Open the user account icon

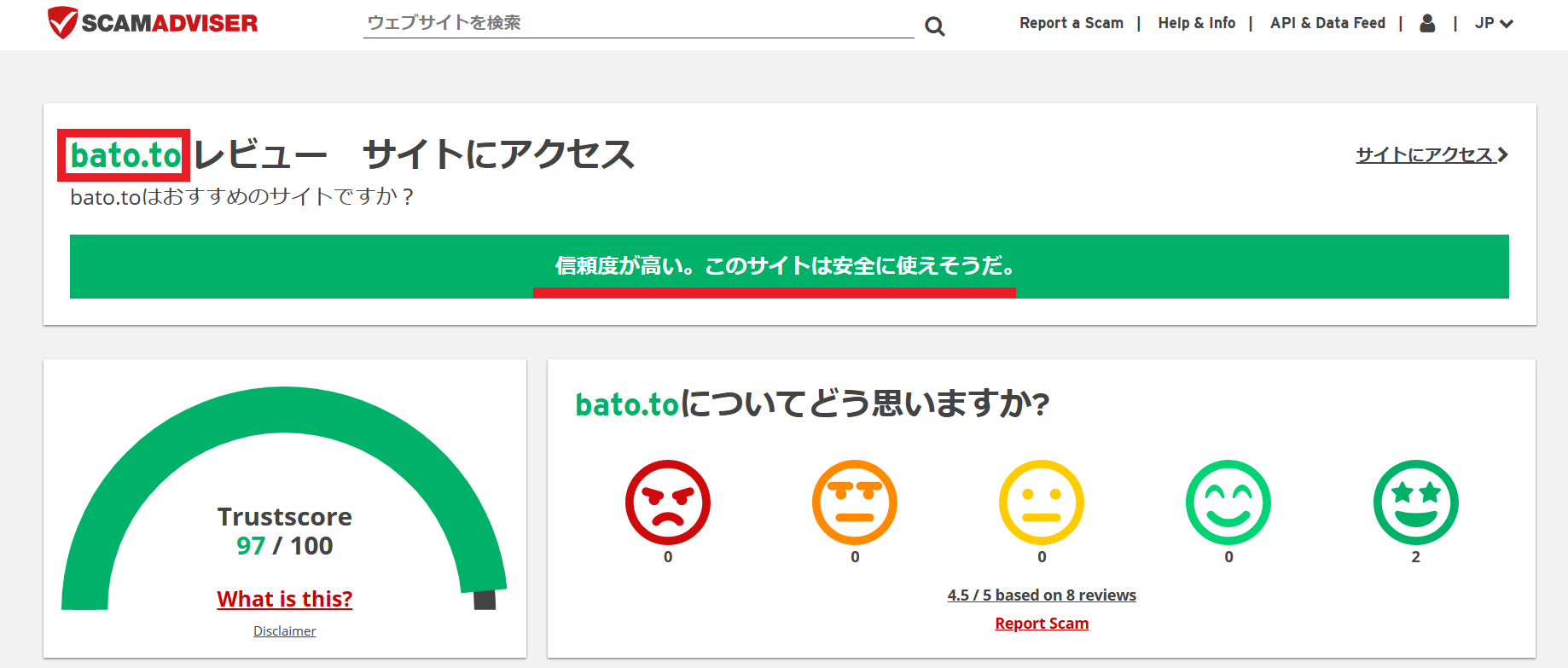click(1427, 23)
